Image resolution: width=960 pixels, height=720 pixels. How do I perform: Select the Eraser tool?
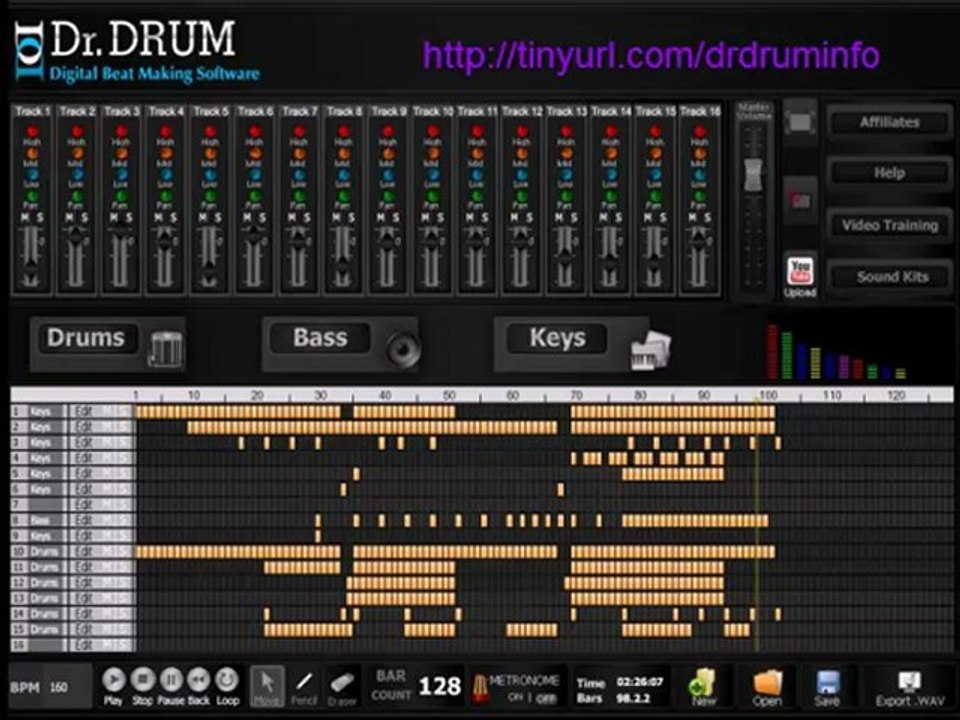342,682
